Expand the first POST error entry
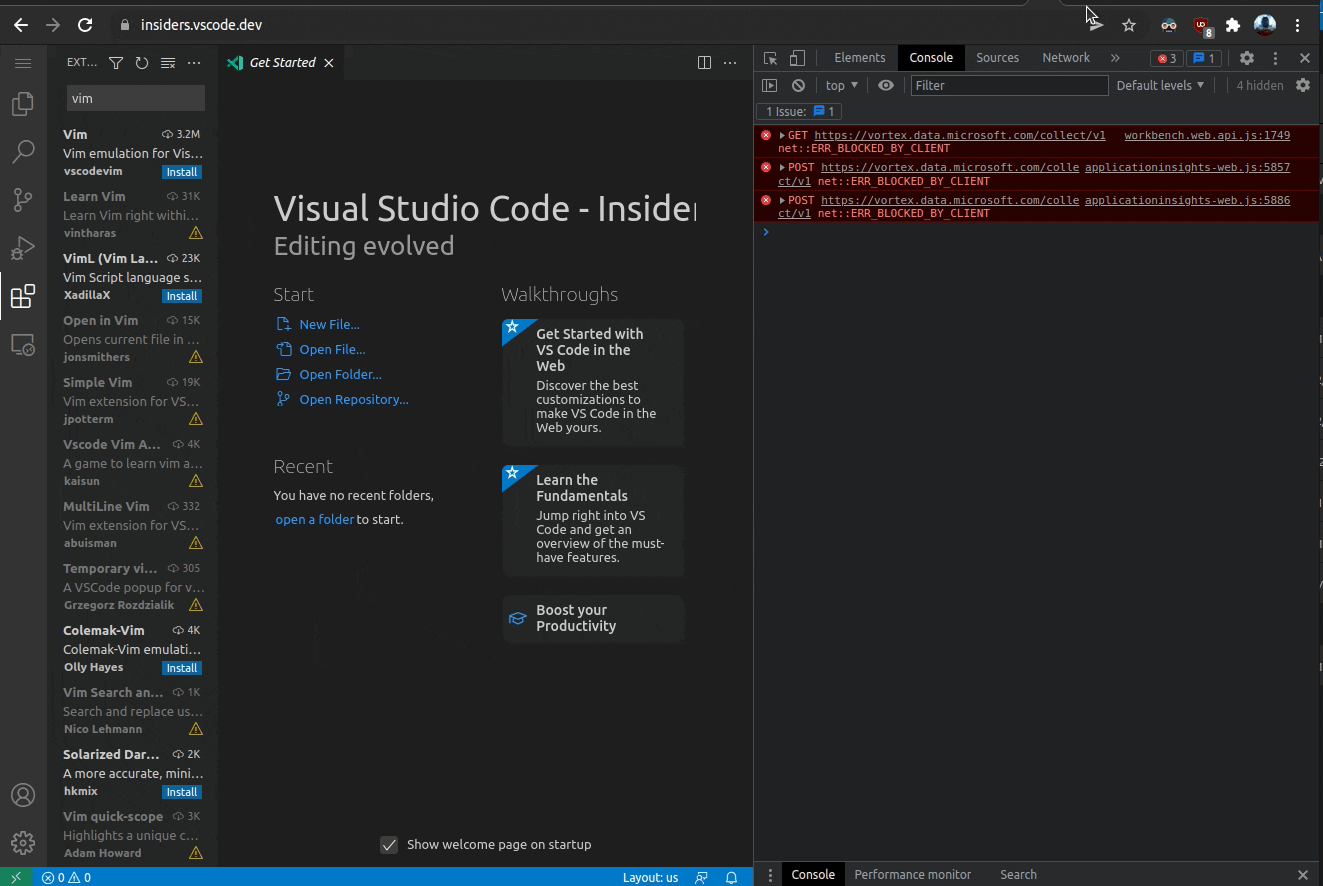The width and height of the screenshot is (1323, 886). pos(782,168)
